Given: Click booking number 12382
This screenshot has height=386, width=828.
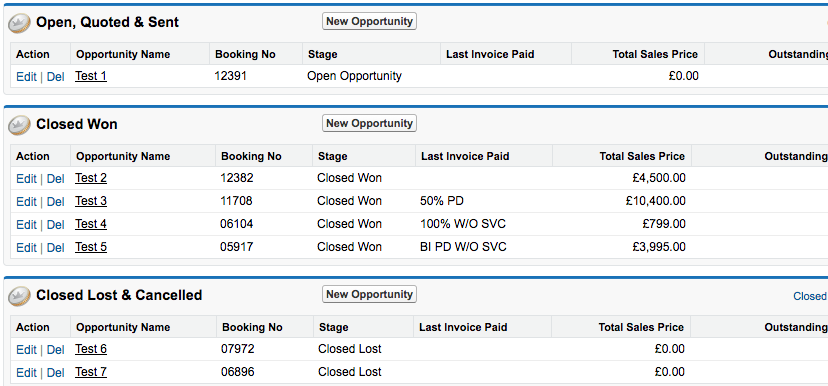Looking at the screenshot, I should point(237,178).
